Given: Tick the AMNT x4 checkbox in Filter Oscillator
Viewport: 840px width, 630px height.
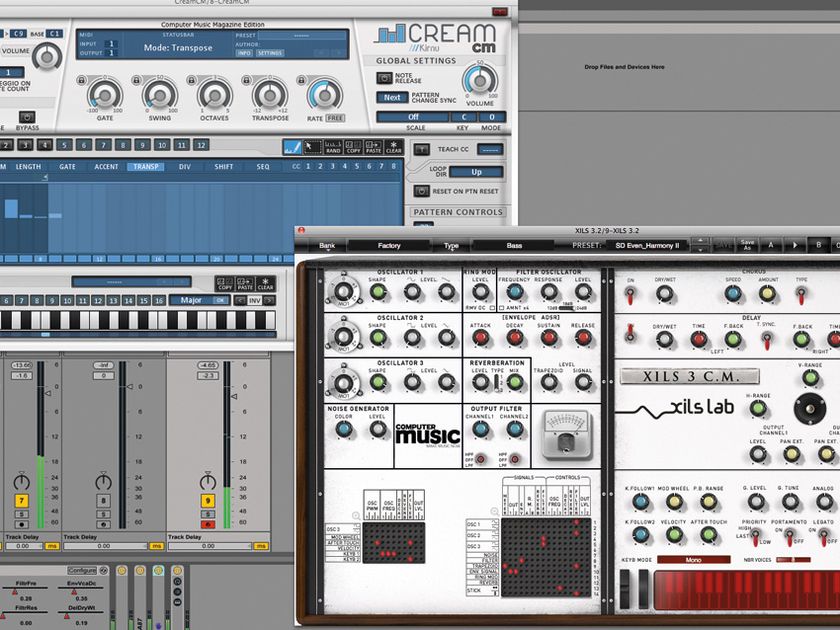Looking at the screenshot, I should click(501, 308).
